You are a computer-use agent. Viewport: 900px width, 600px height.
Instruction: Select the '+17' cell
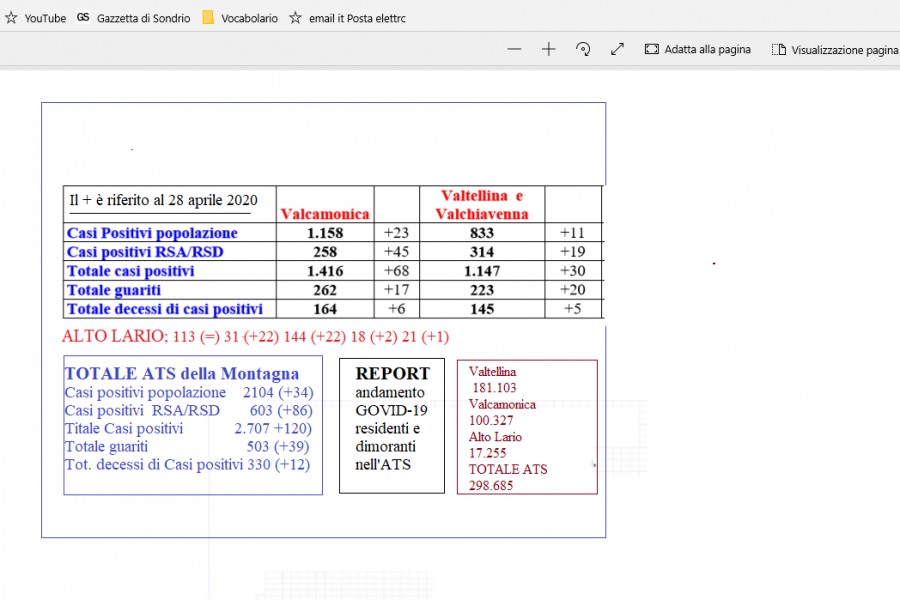pyautogui.click(x=397, y=290)
